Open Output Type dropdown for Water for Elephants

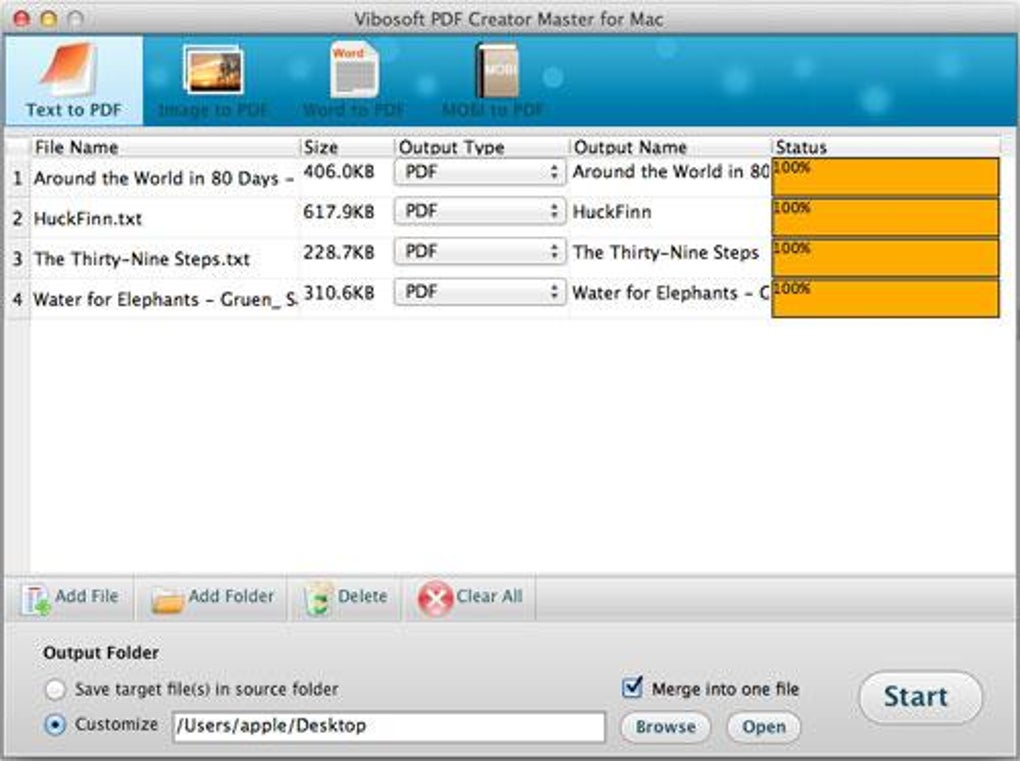tap(479, 292)
